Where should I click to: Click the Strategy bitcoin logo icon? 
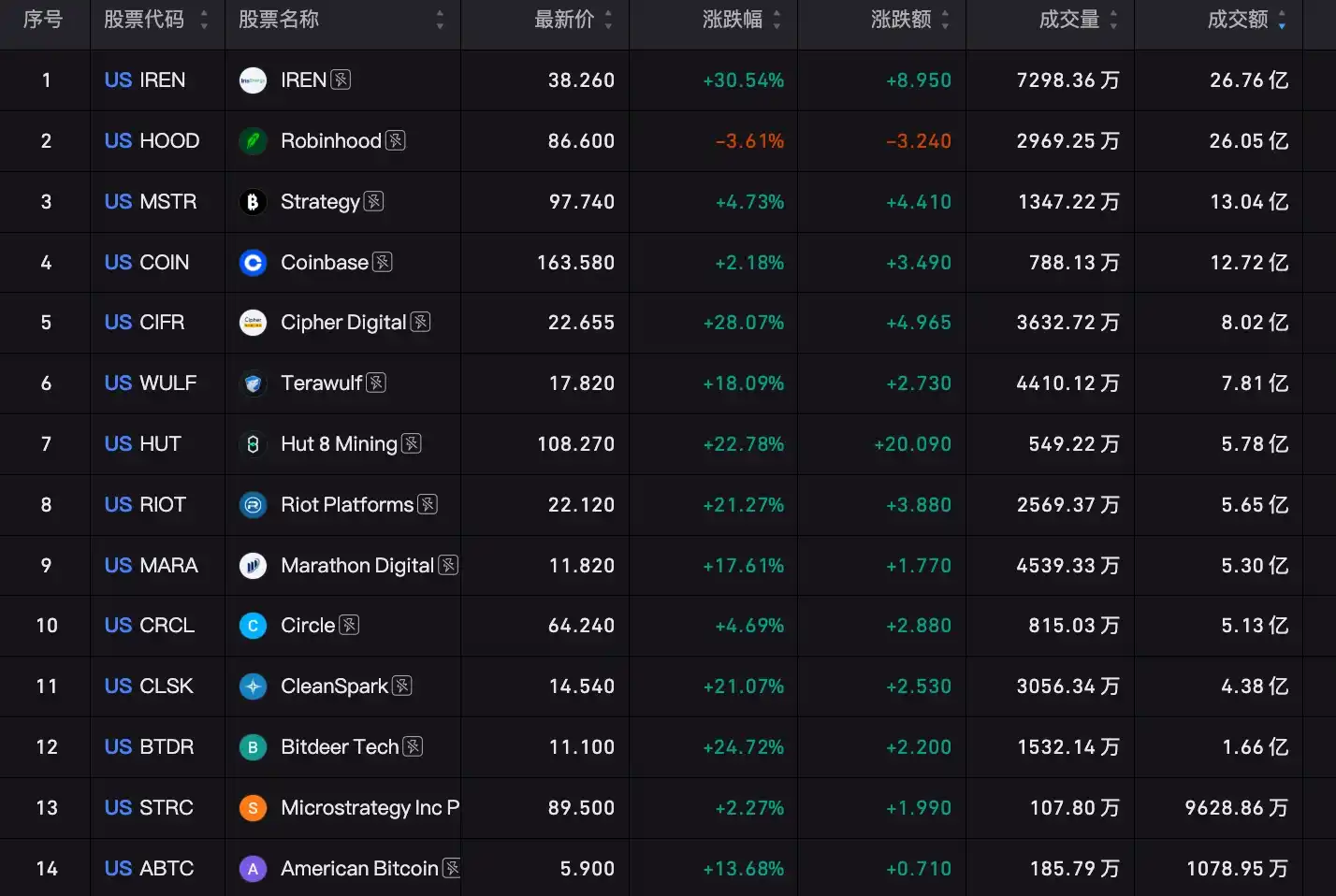click(253, 202)
